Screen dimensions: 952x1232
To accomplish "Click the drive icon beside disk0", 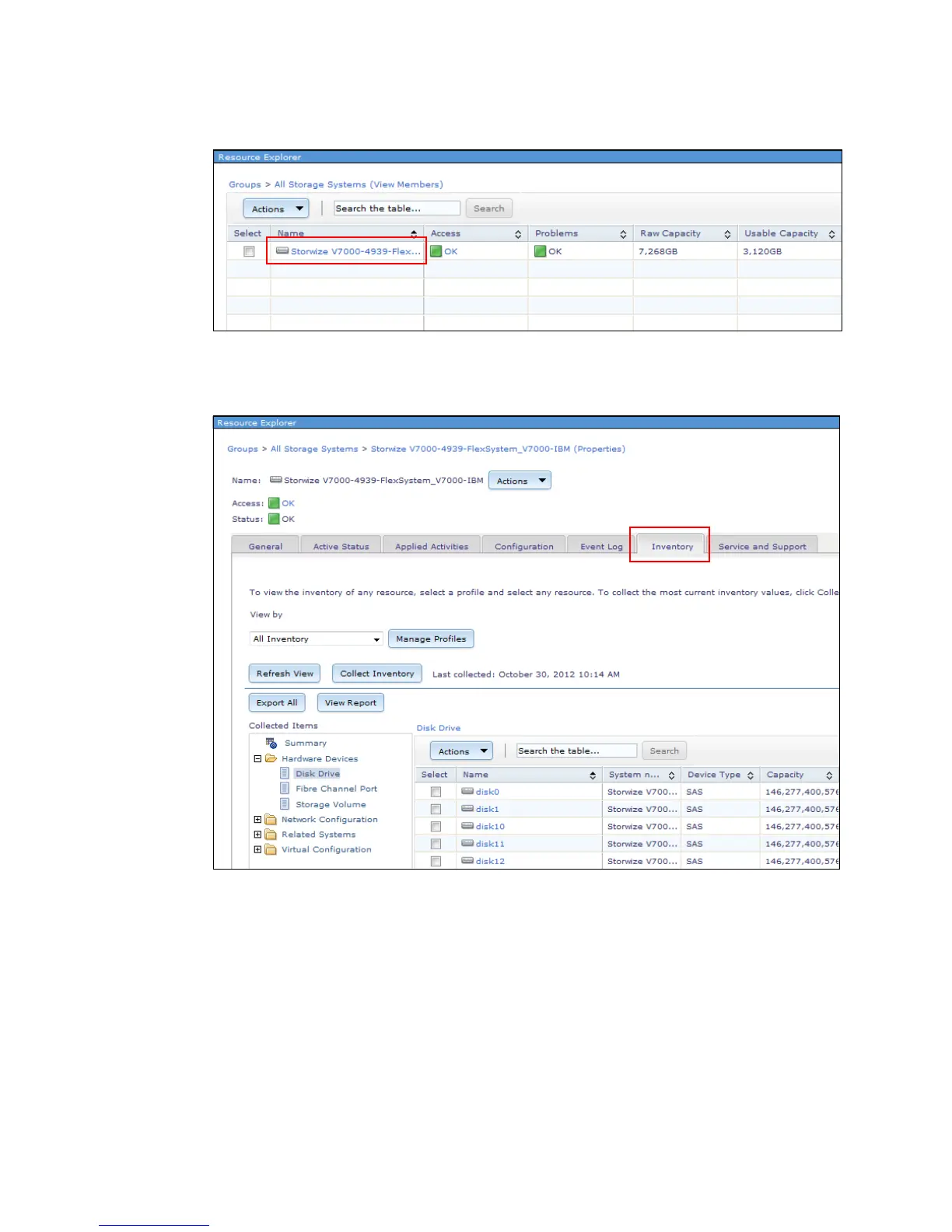I will point(467,791).
